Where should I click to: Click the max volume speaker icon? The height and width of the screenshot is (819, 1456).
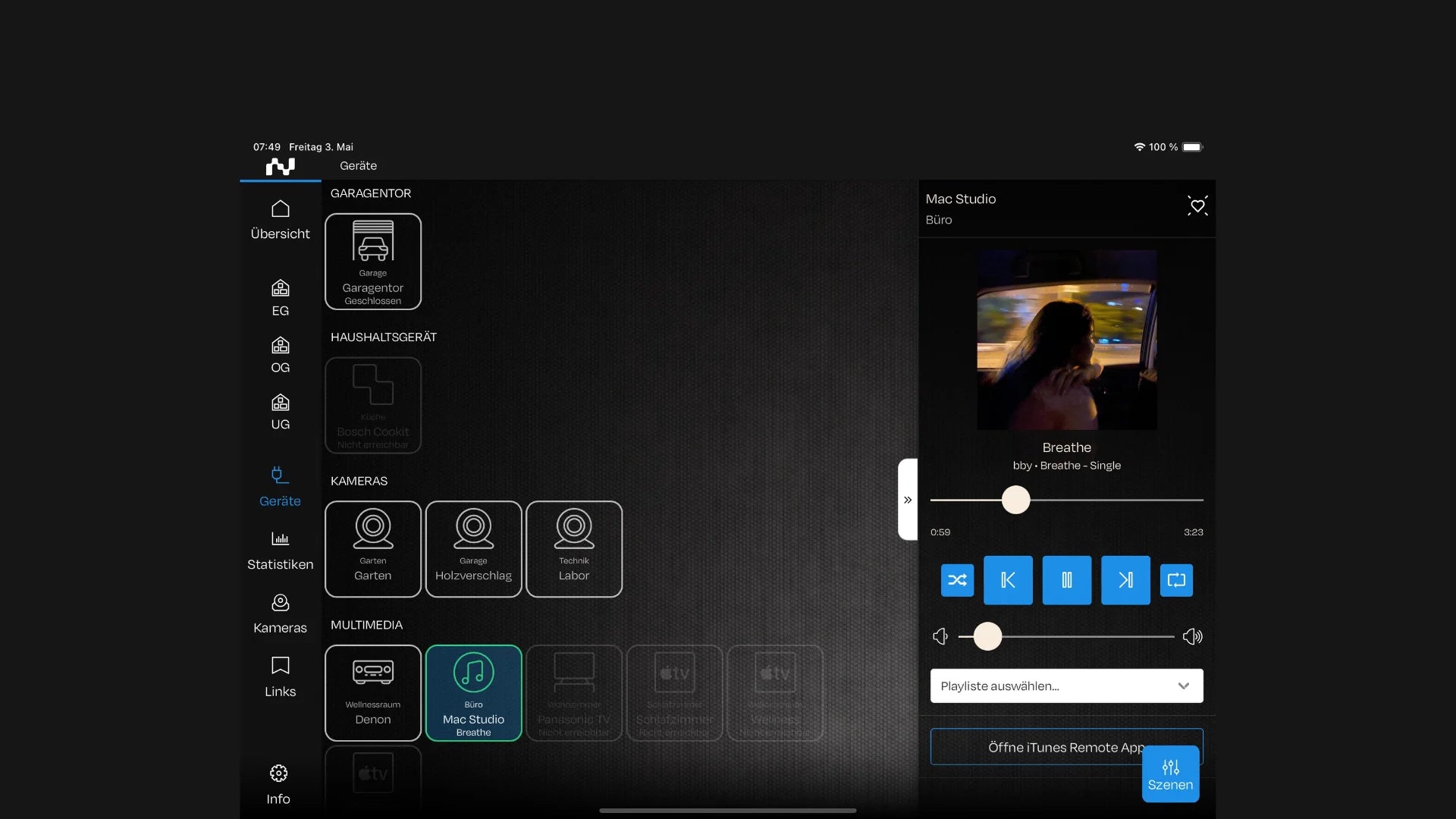[1192, 636]
